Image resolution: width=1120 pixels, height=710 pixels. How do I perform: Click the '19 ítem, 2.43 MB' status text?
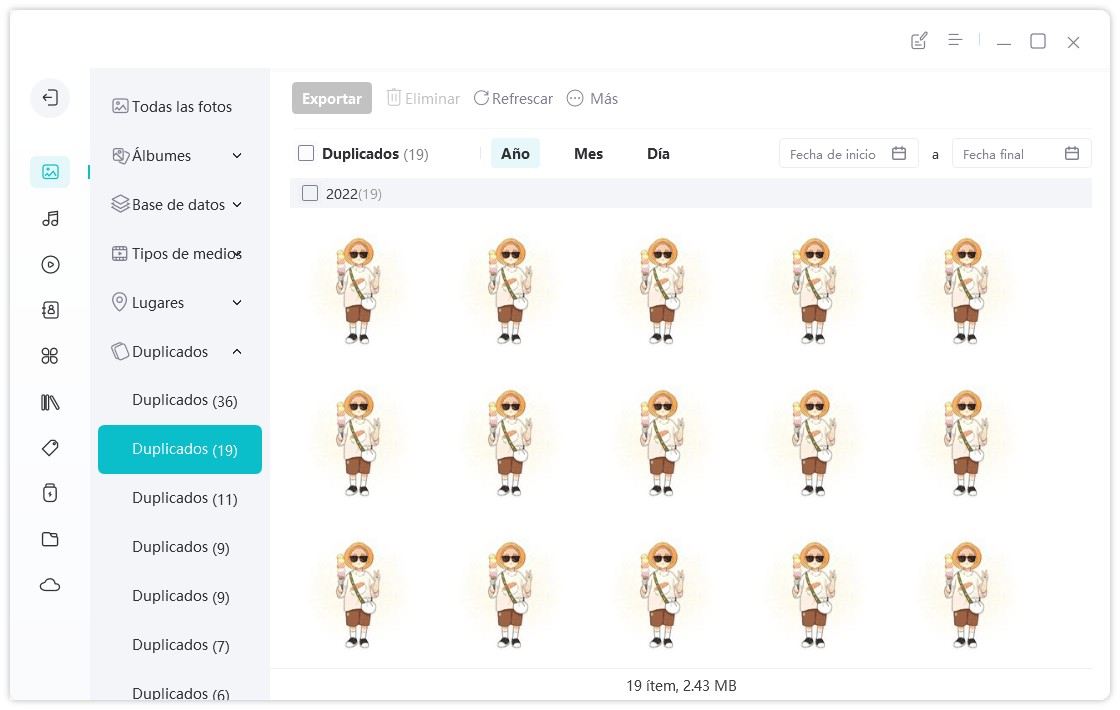(x=681, y=686)
